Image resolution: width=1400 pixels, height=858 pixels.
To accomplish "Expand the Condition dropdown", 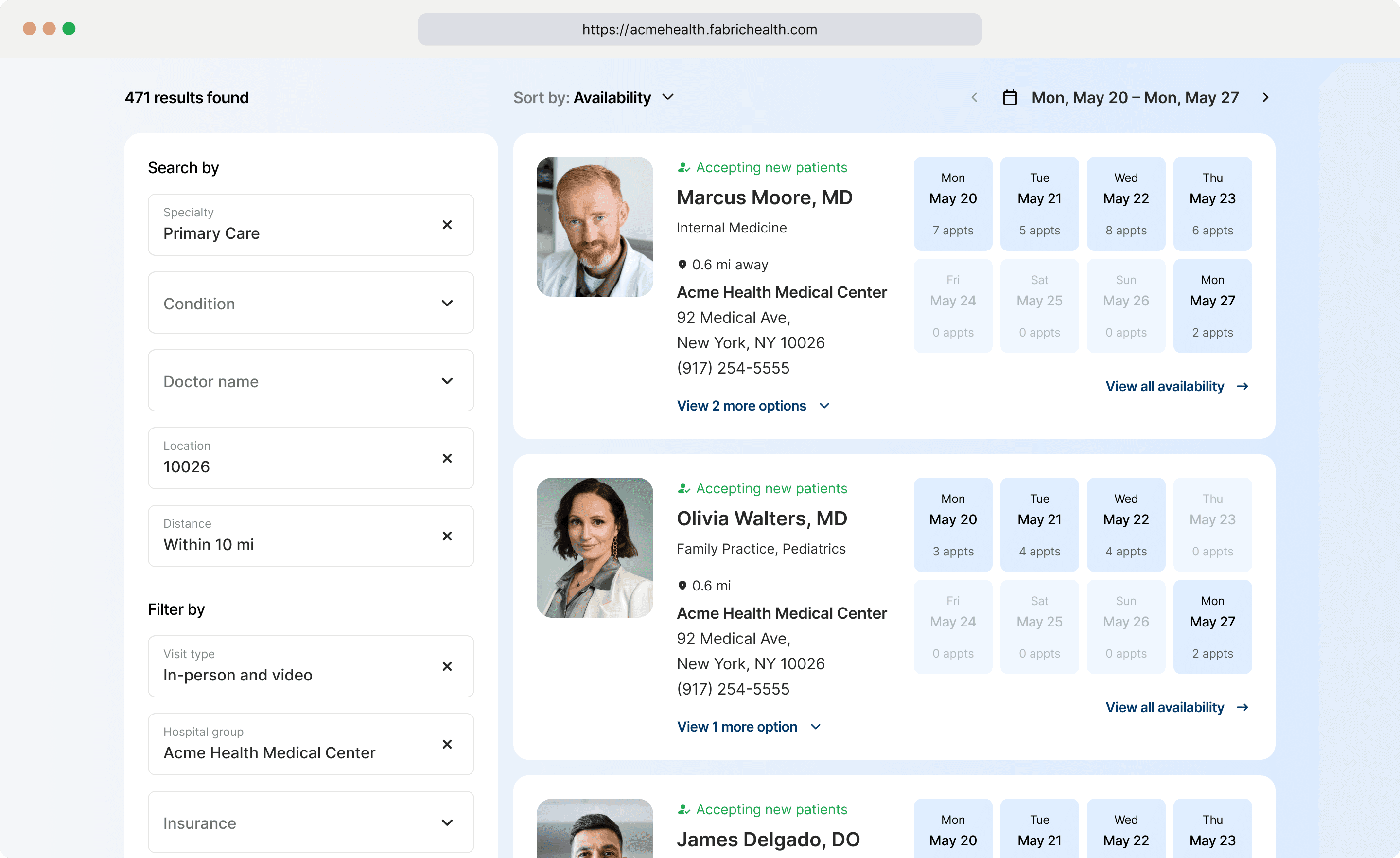I will click(311, 303).
